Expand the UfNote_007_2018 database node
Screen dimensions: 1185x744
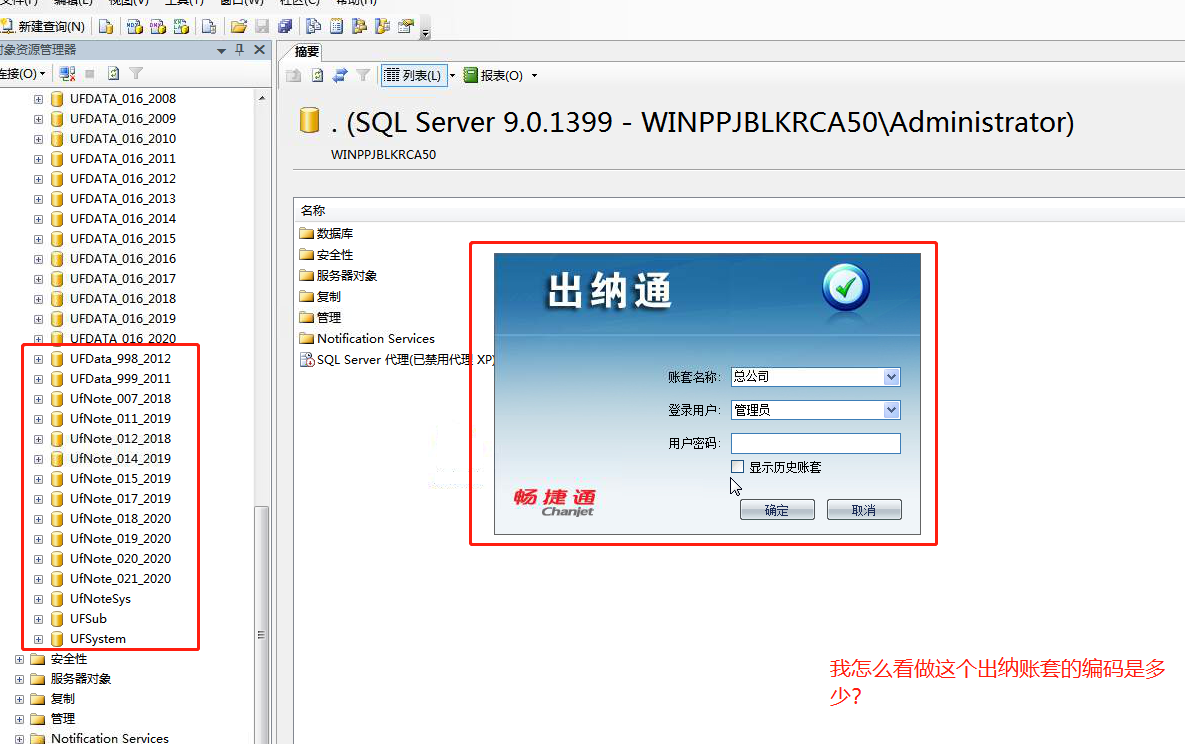39,399
